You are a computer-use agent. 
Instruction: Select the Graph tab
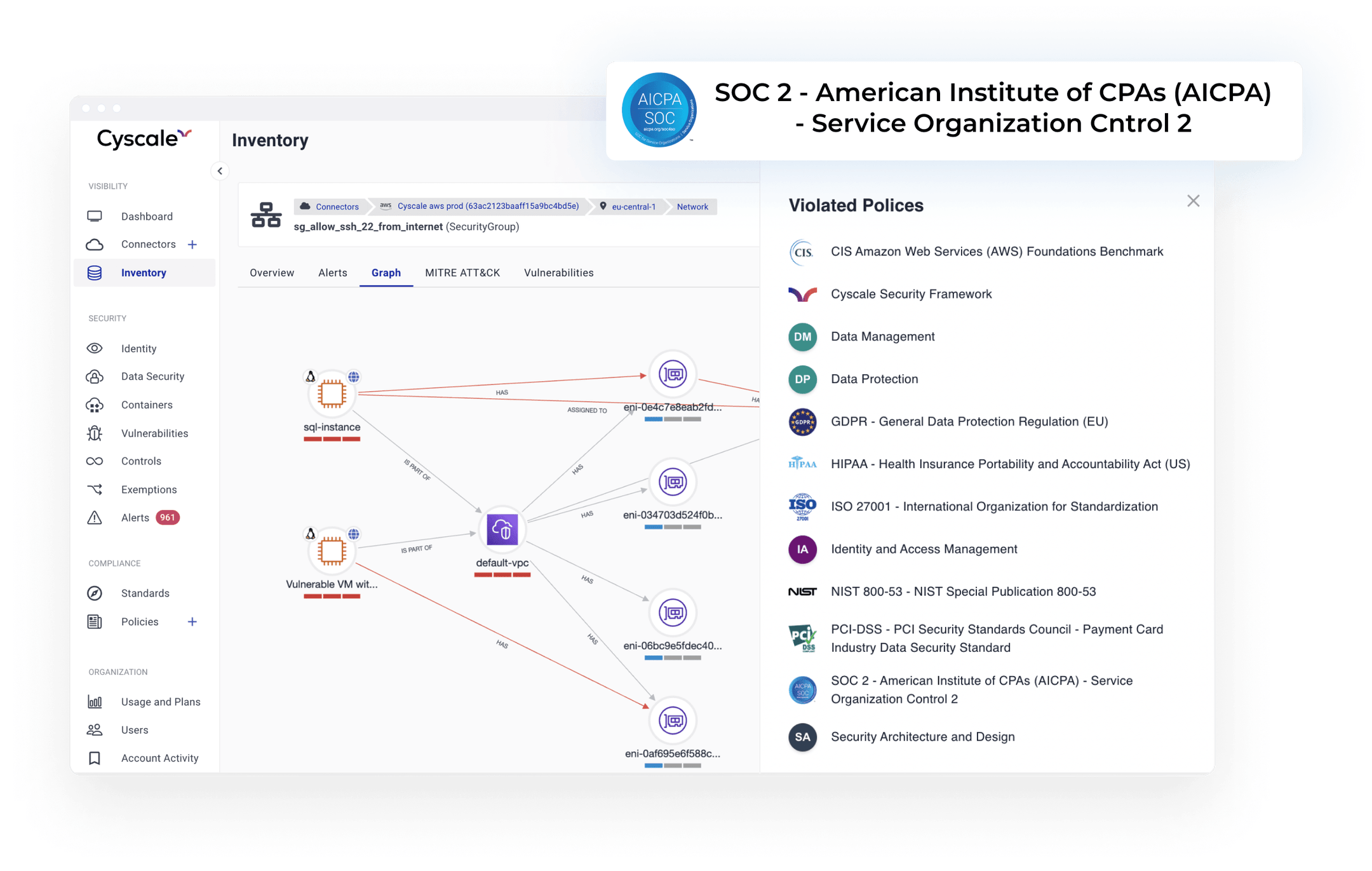pyautogui.click(x=386, y=273)
